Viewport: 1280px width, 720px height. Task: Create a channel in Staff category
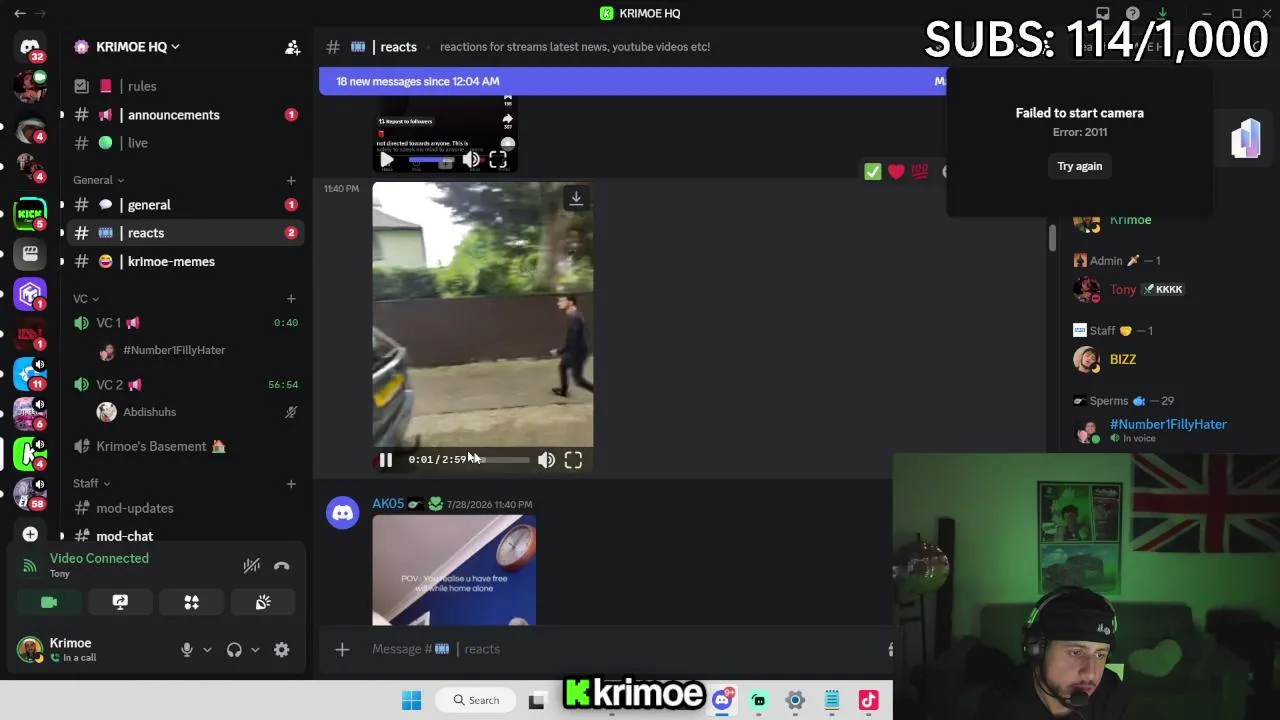tap(291, 483)
